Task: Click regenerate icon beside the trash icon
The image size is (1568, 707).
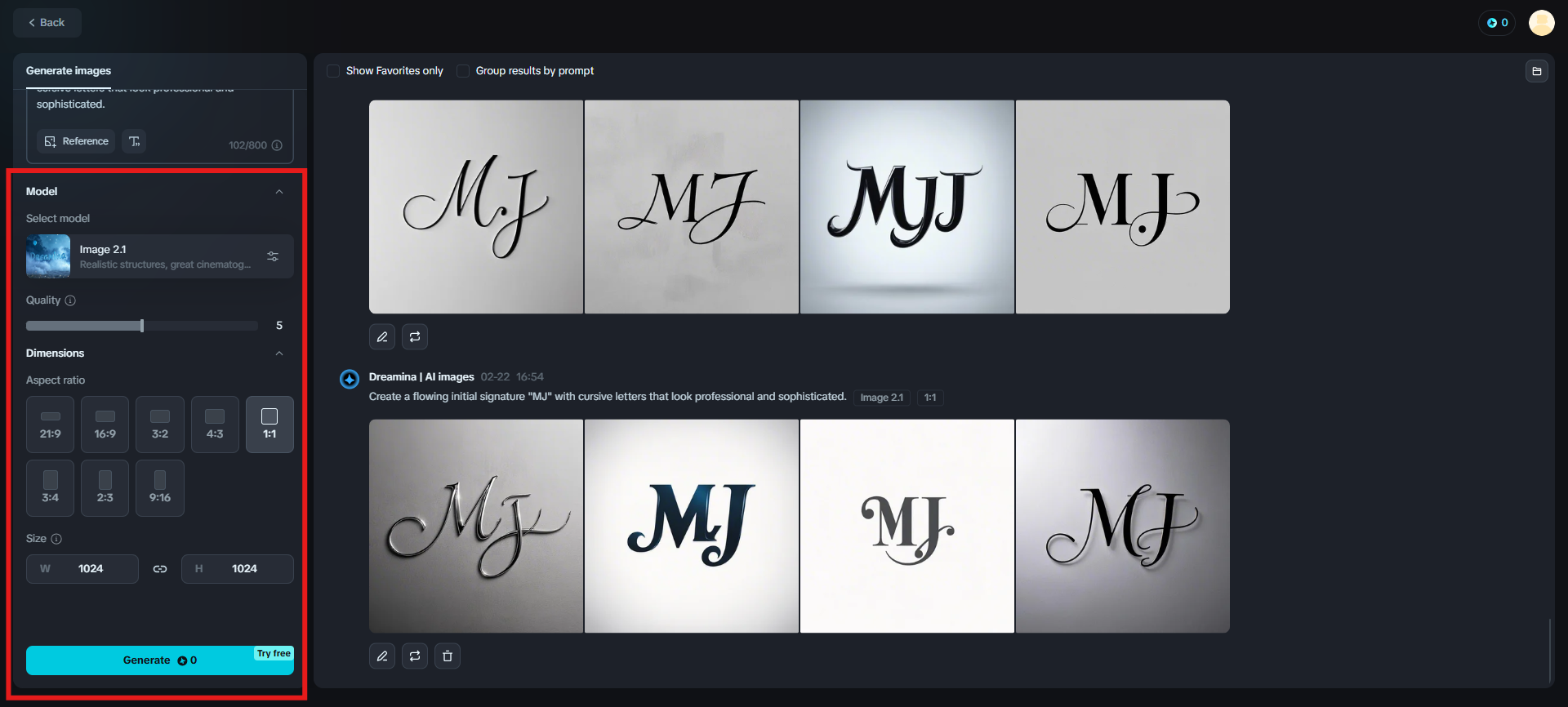Action: click(x=415, y=656)
